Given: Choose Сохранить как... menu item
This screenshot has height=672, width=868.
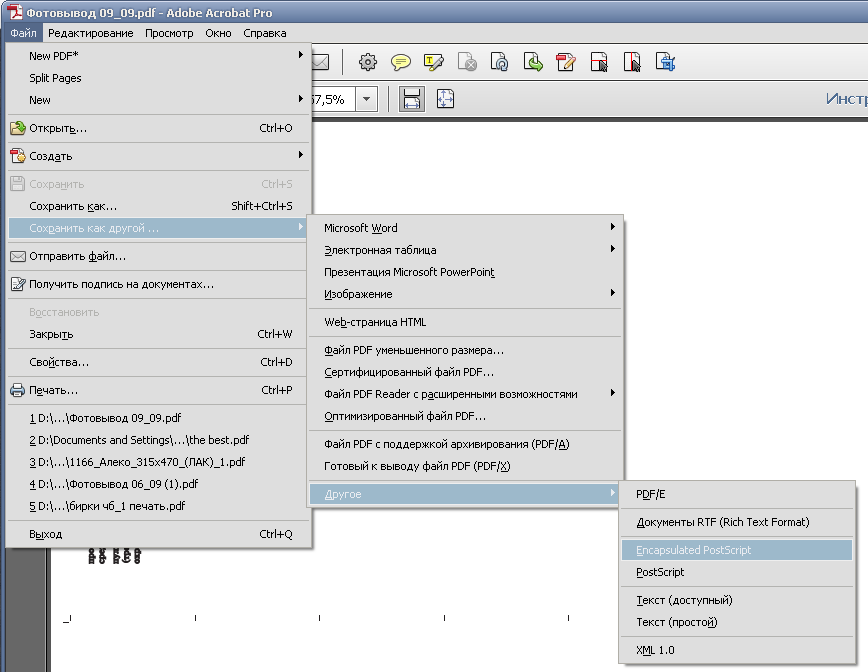Looking at the screenshot, I should 158,206.
